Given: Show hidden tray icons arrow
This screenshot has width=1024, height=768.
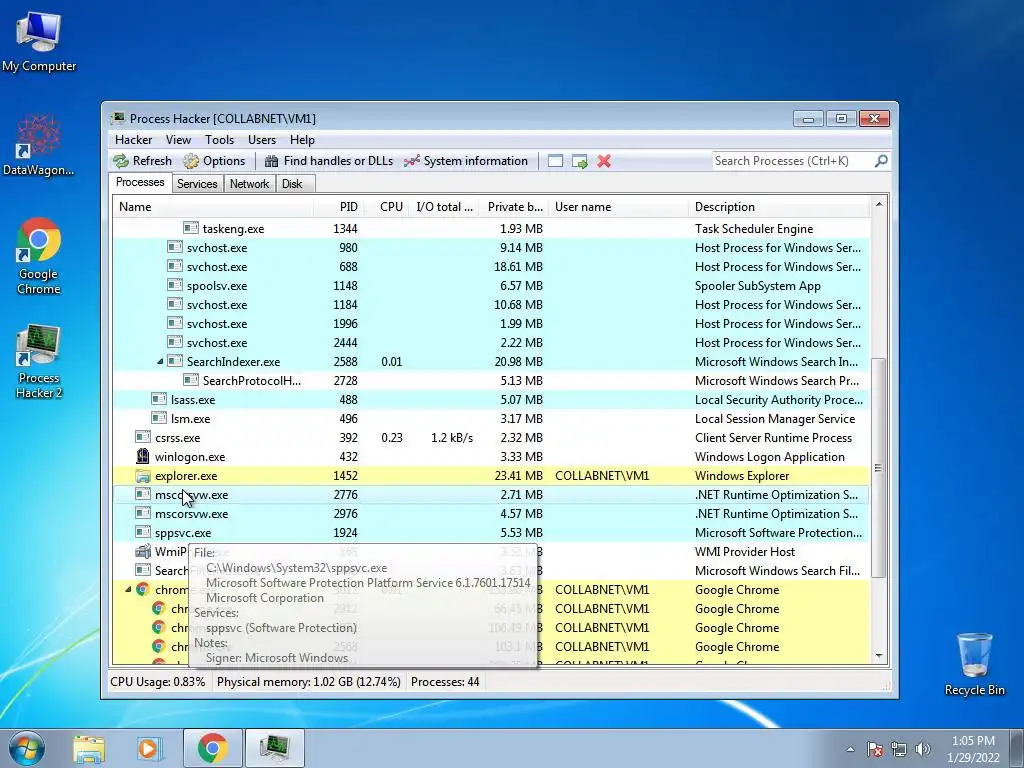Looking at the screenshot, I should (850, 749).
